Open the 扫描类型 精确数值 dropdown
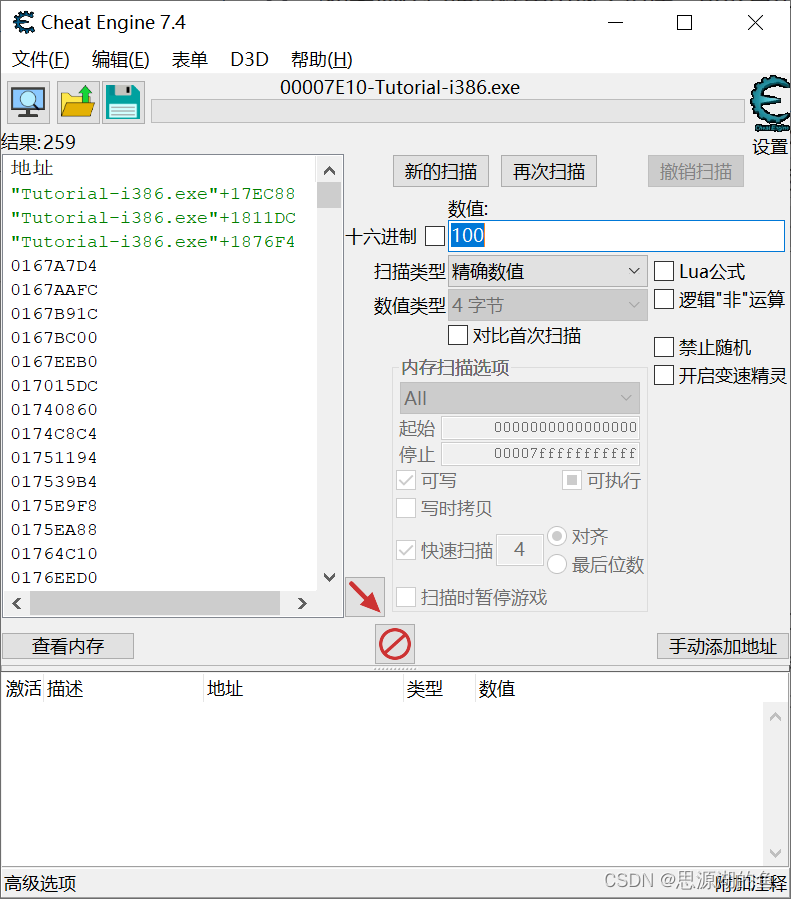This screenshot has width=791, height=899. [x=547, y=271]
